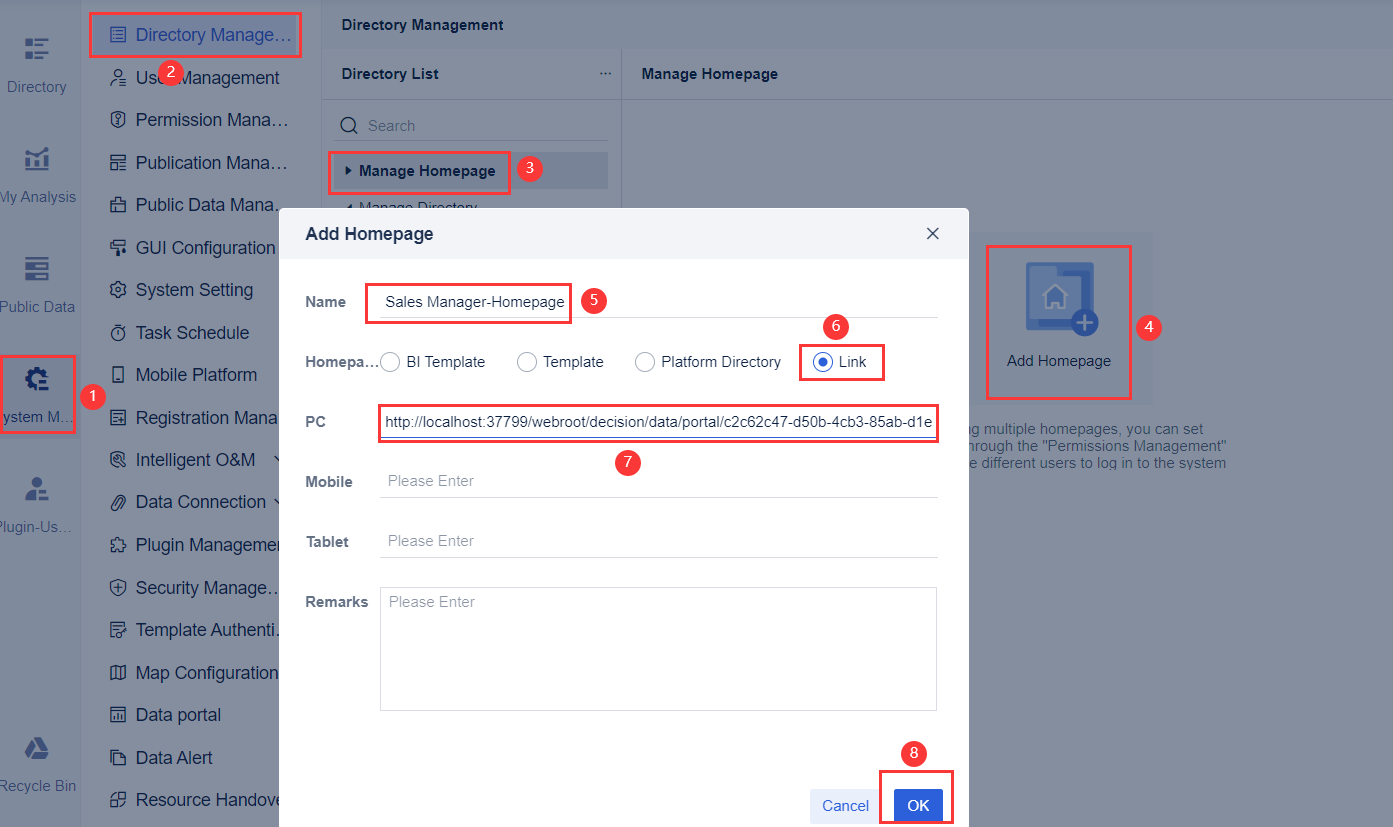Viewport: 1393px width, 827px height.
Task: Select the System Management gear icon
Action: (37, 380)
